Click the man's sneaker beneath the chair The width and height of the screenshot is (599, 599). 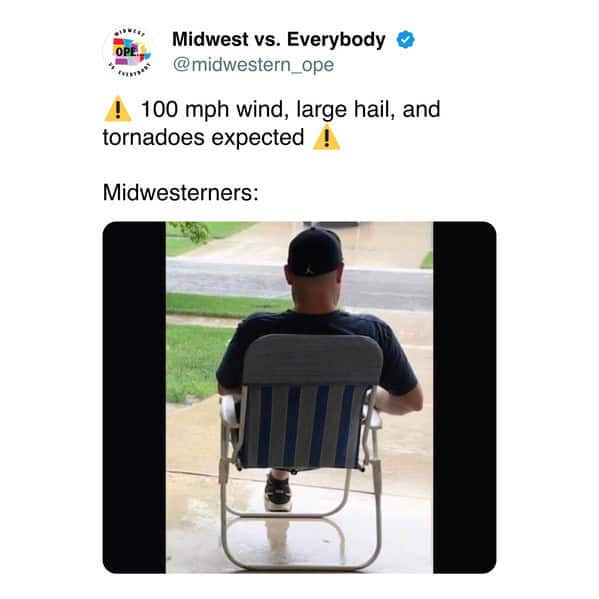[278, 492]
